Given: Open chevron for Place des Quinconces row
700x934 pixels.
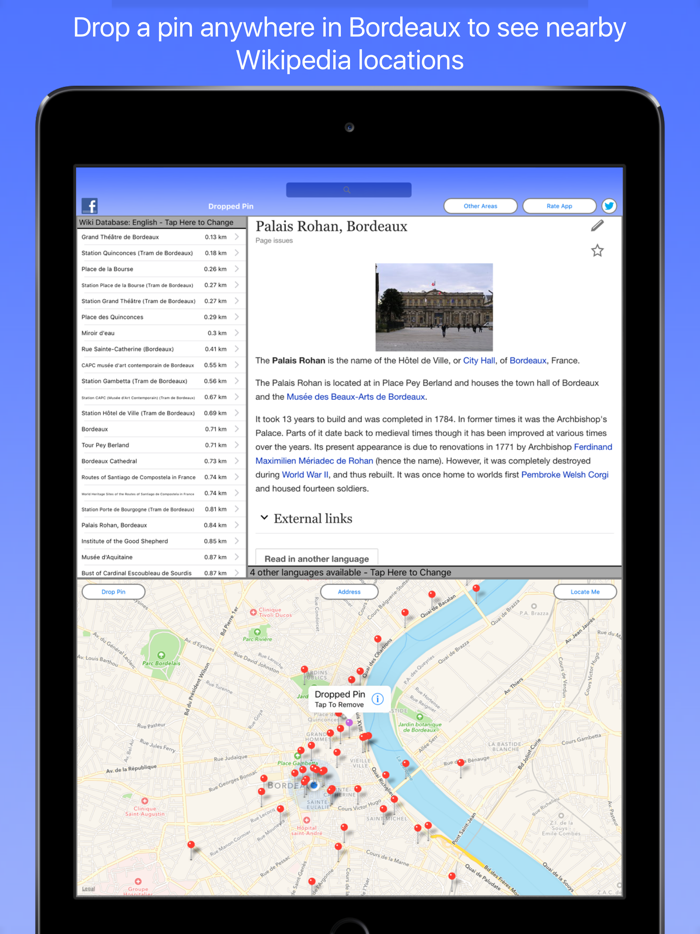Looking at the screenshot, I should click(x=237, y=317).
